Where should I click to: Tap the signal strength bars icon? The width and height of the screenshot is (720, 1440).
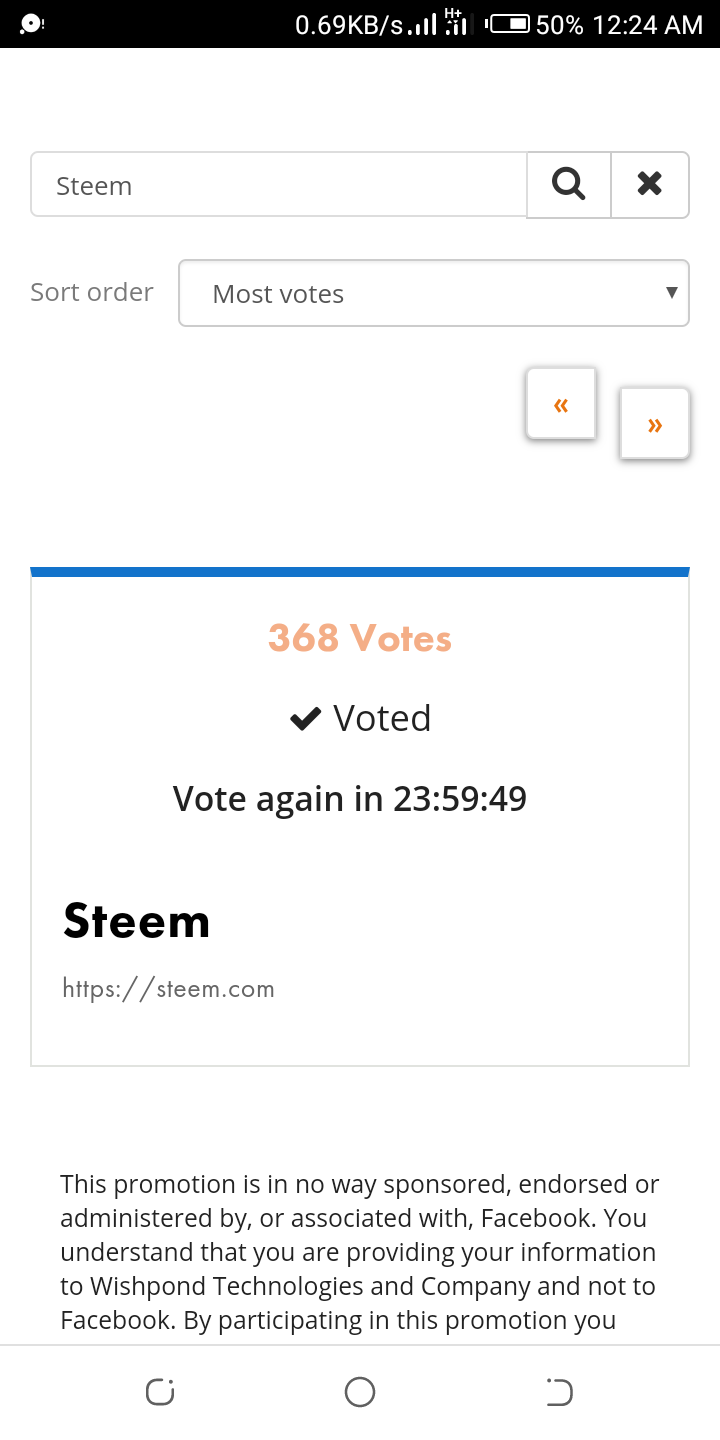424,25
